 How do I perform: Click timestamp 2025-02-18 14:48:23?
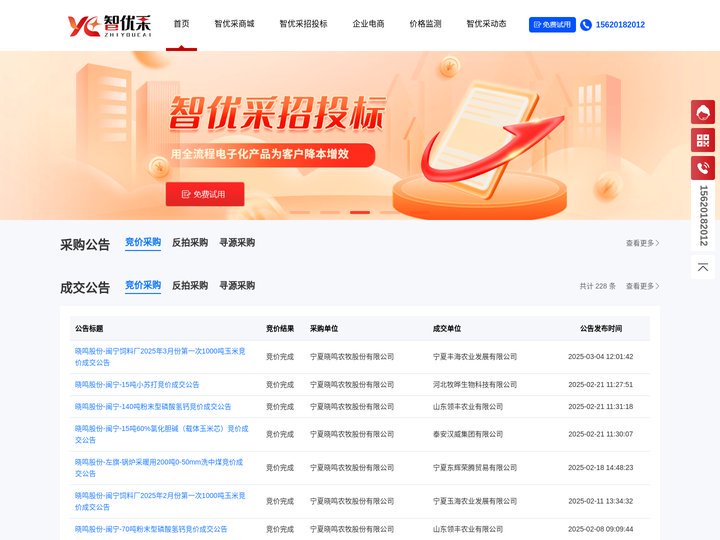tap(601, 468)
